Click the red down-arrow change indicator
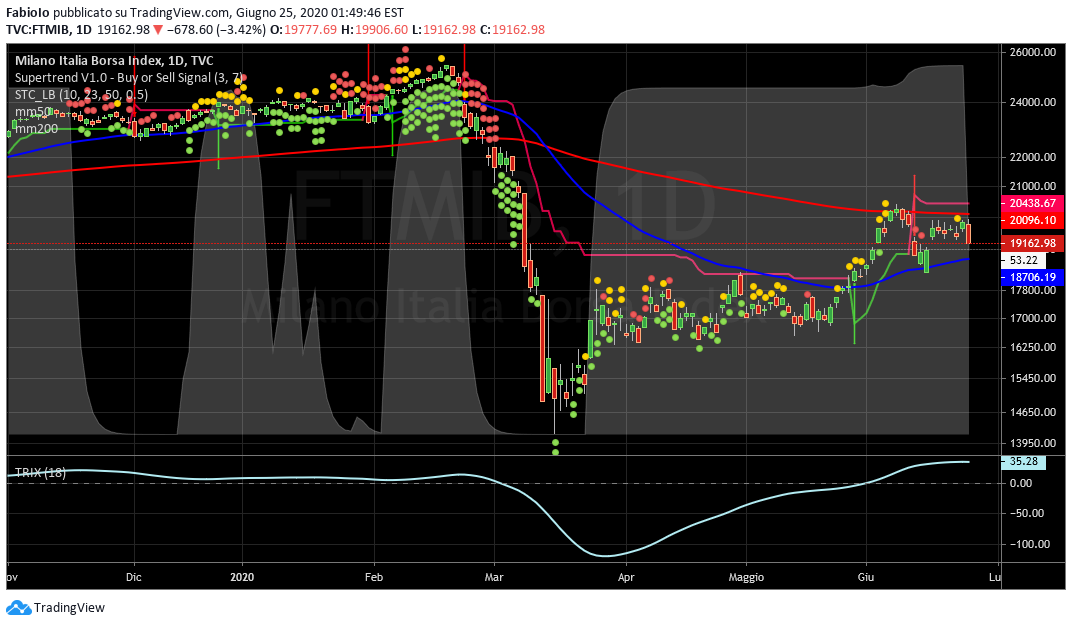The width and height of the screenshot is (1072, 626). point(158,30)
